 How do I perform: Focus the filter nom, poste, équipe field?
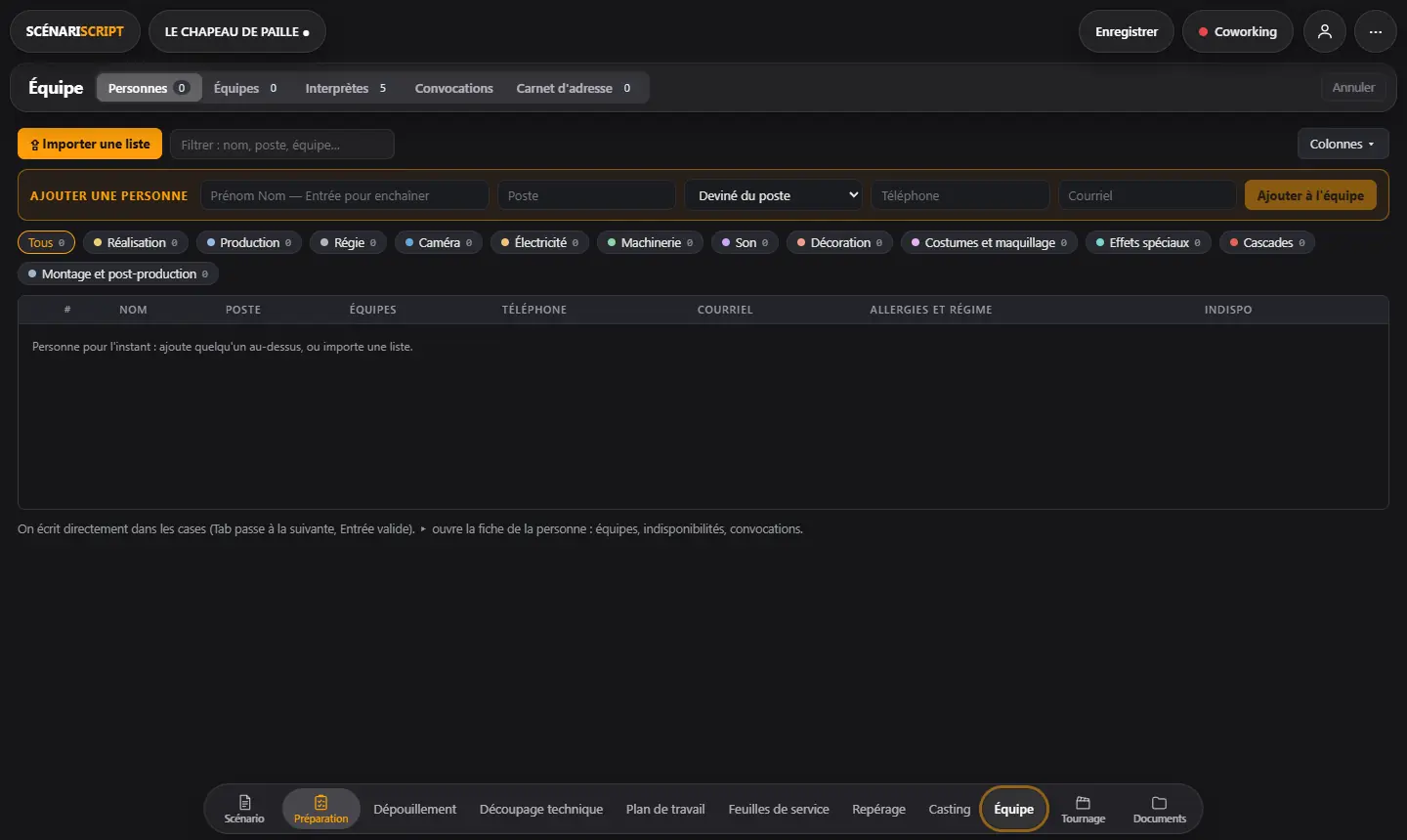[282, 145]
